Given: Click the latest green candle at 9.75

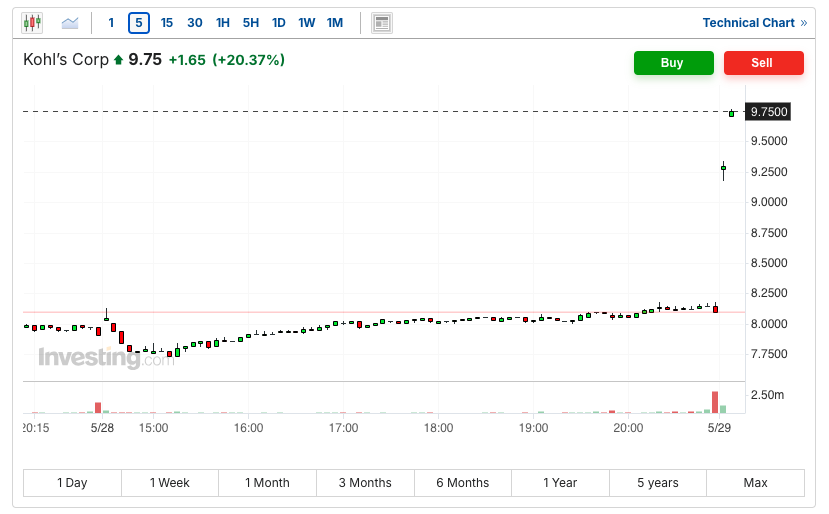Looking at the screenshot, I should [x=732, y=113].
